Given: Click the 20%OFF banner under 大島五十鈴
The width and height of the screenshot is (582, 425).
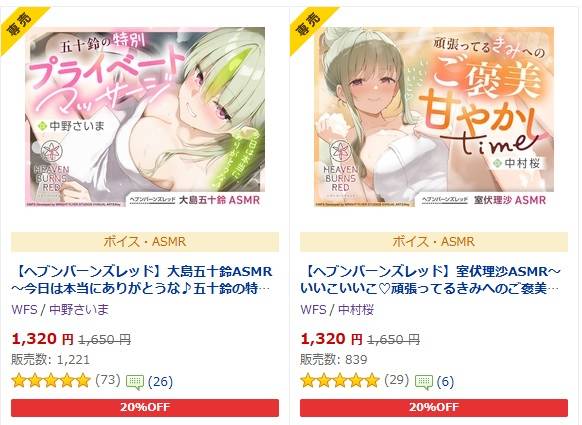Looking at the screenshot, I should (145, 408).
